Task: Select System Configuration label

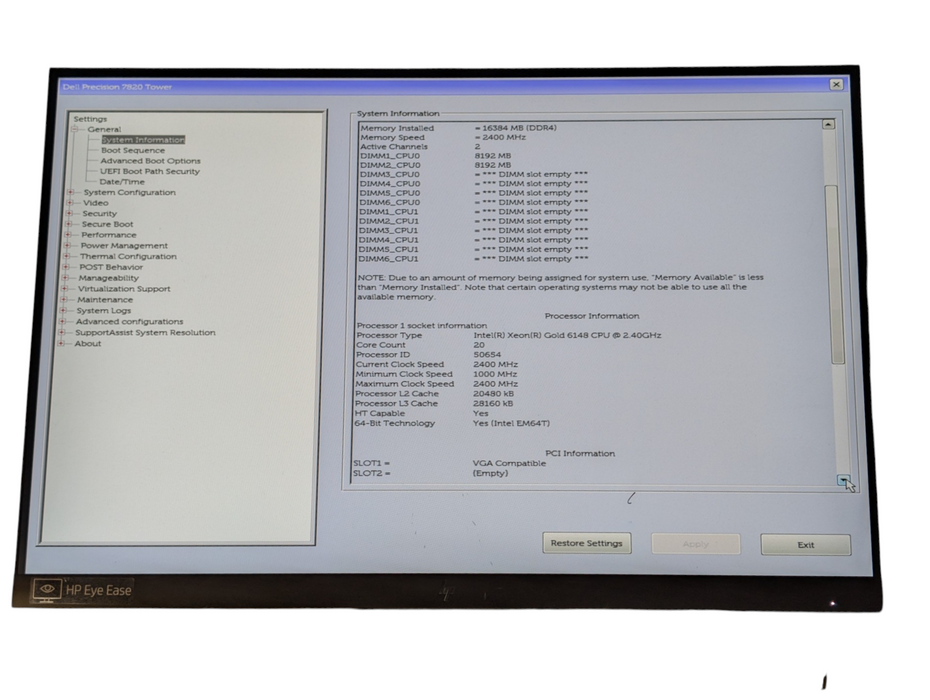Action: point(130,192)
